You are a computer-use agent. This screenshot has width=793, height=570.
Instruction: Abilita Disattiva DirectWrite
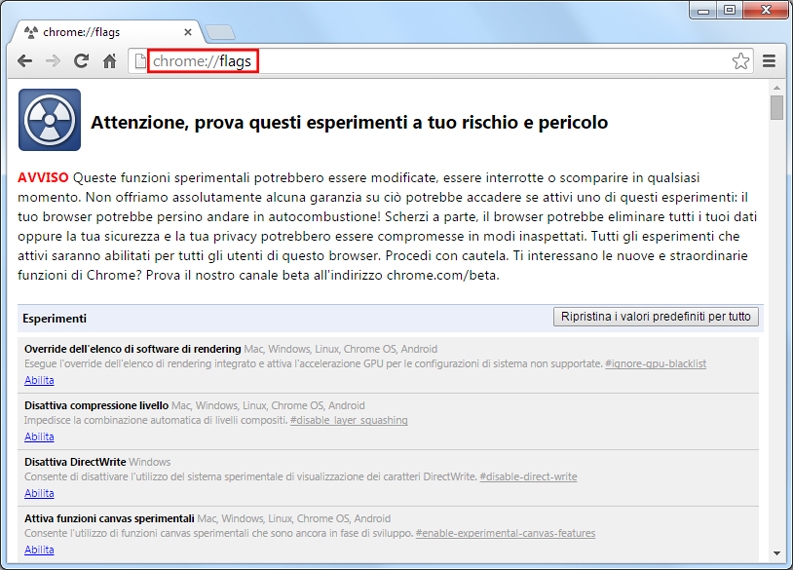point(39,494)
